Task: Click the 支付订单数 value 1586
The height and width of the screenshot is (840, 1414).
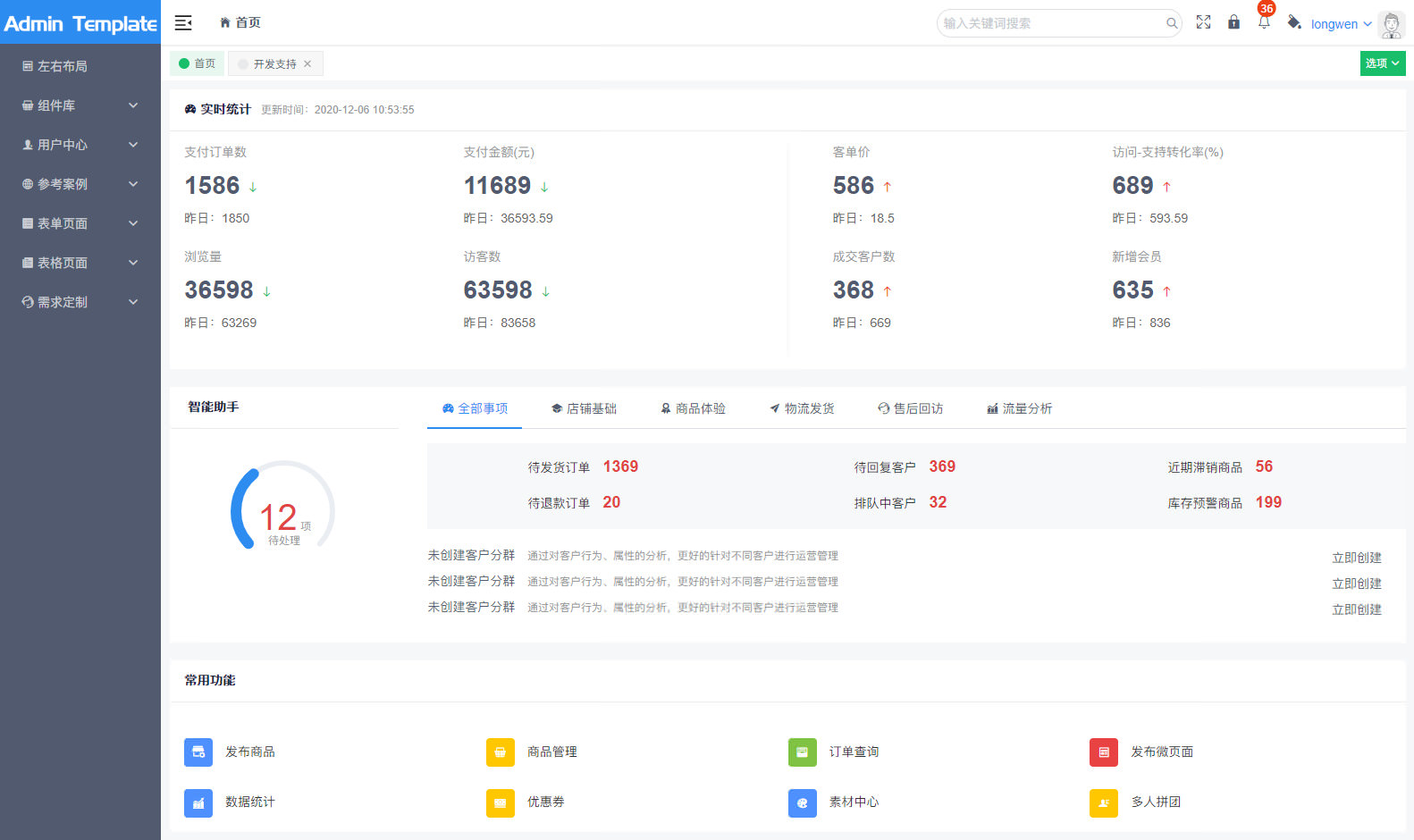Action: tap(212, 186)
